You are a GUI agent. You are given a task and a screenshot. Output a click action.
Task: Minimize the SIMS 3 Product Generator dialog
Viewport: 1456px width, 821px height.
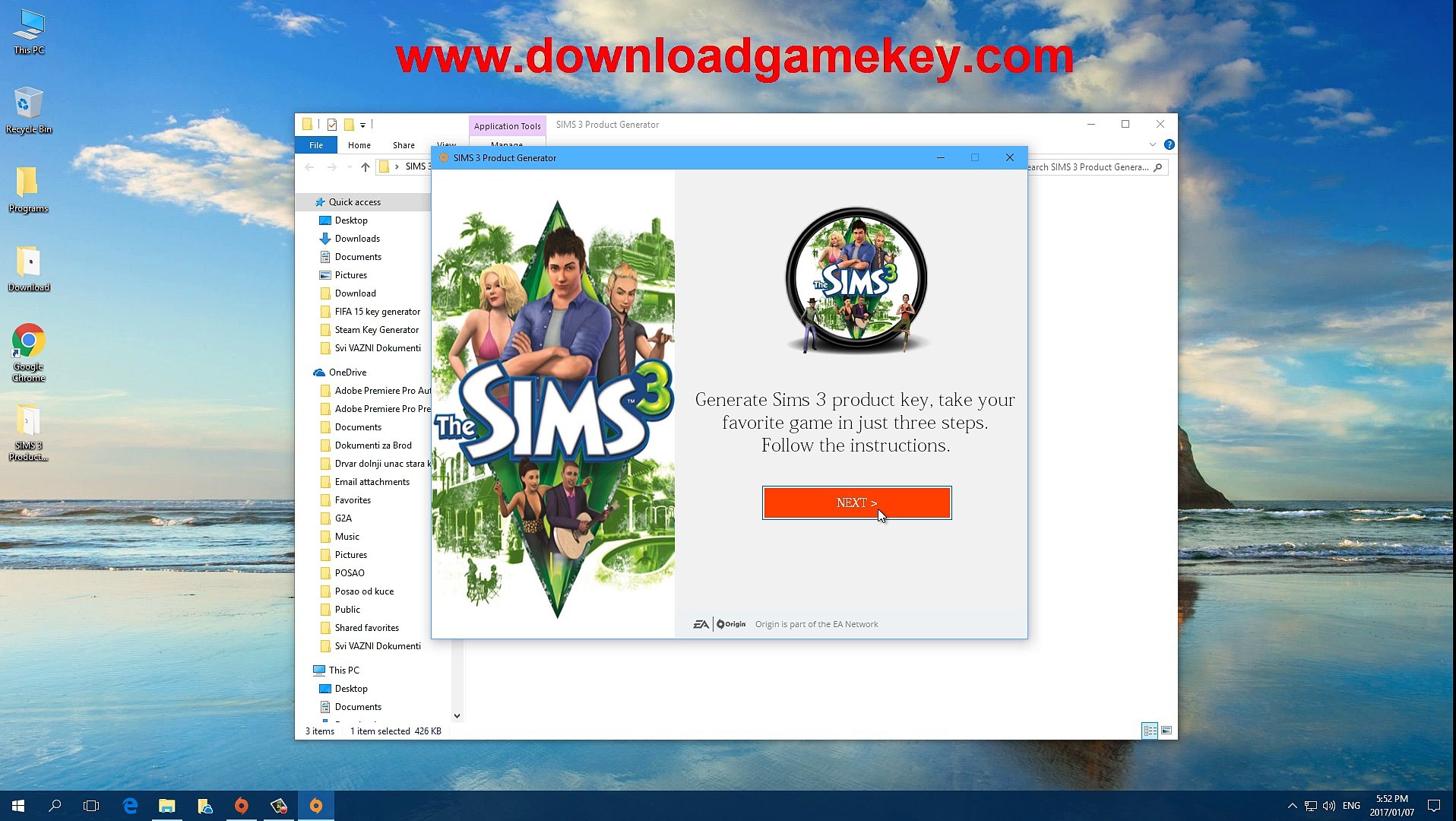pos(941,157)
